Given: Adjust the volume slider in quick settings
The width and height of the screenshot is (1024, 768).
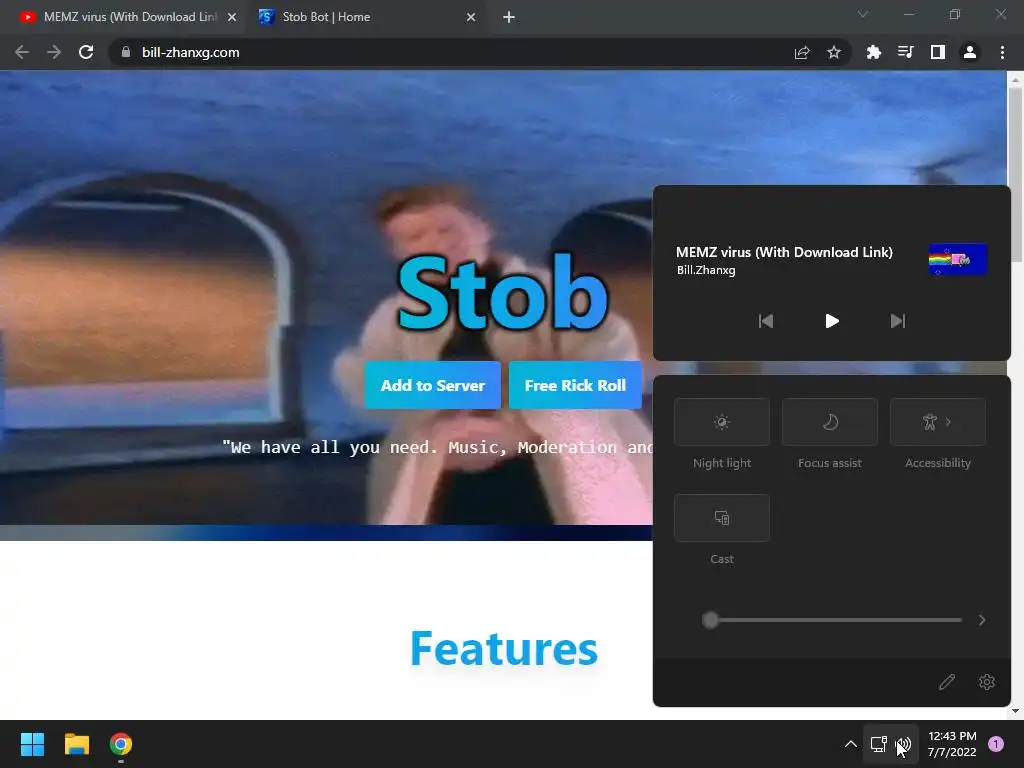Looking at the screenshot, I should click(x=833, y=620).
